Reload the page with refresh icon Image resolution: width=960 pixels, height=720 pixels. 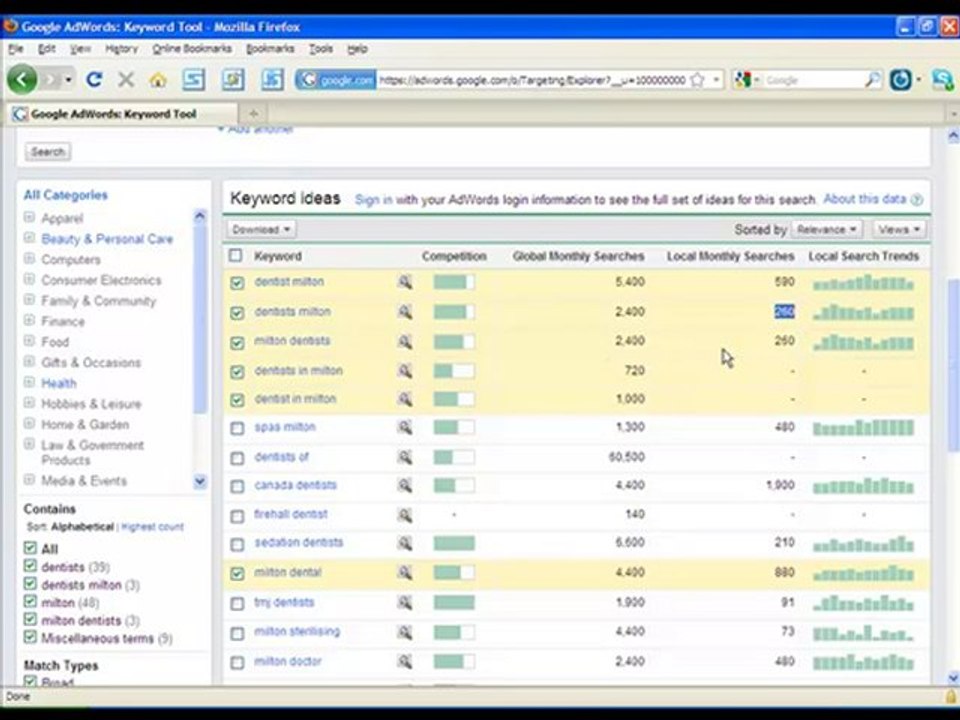coord(94,80)
